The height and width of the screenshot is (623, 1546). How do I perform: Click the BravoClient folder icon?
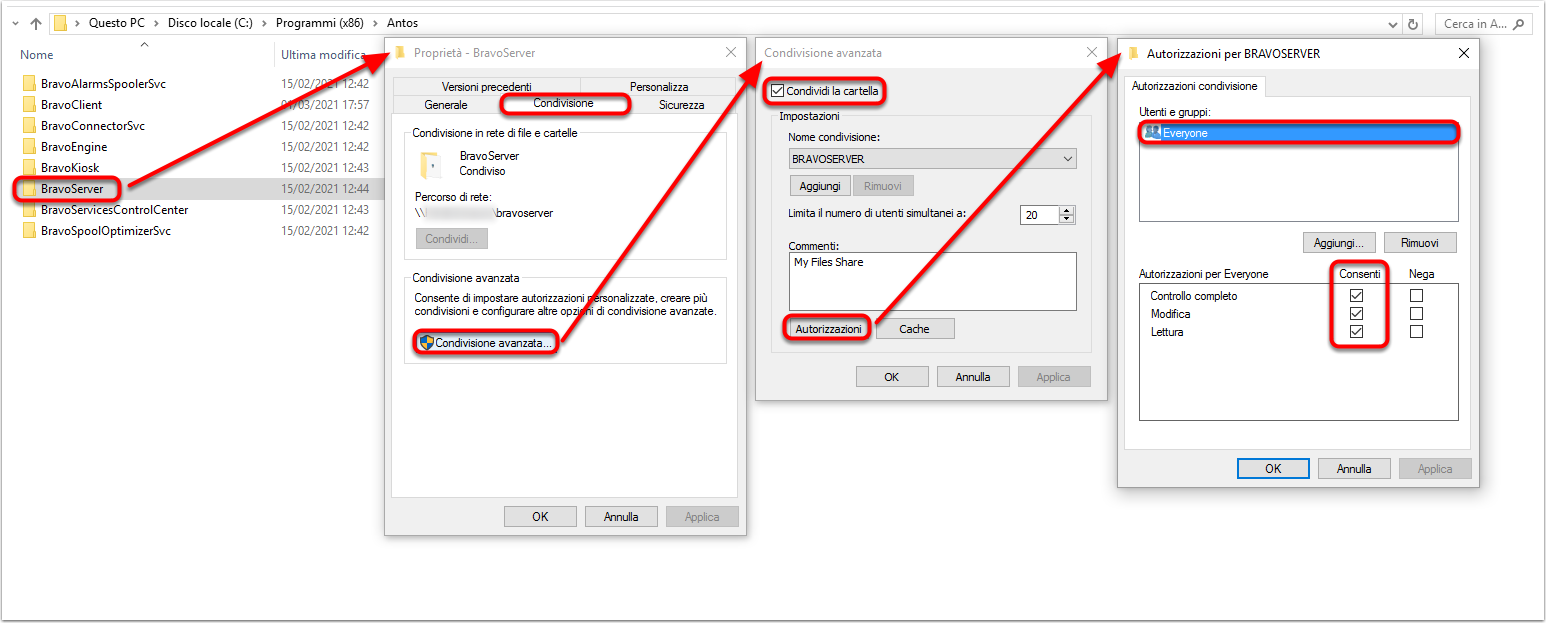29,105
